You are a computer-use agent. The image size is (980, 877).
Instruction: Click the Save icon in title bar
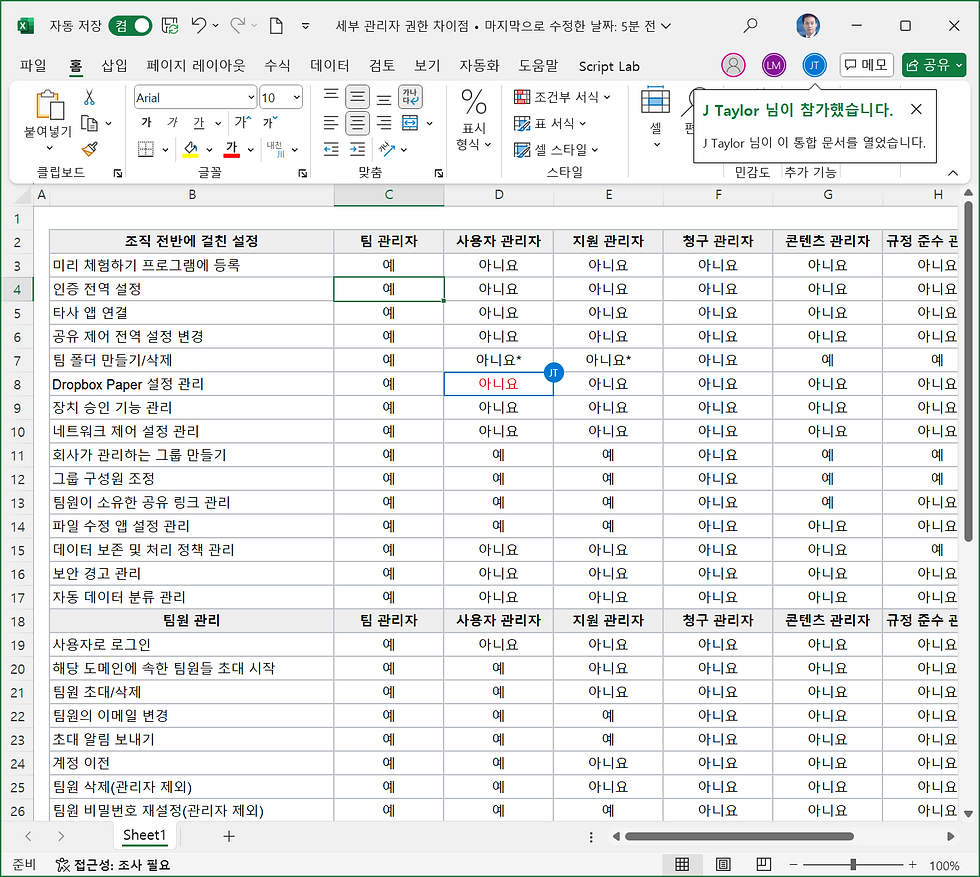pyautogui.click(x=169, y=26)
